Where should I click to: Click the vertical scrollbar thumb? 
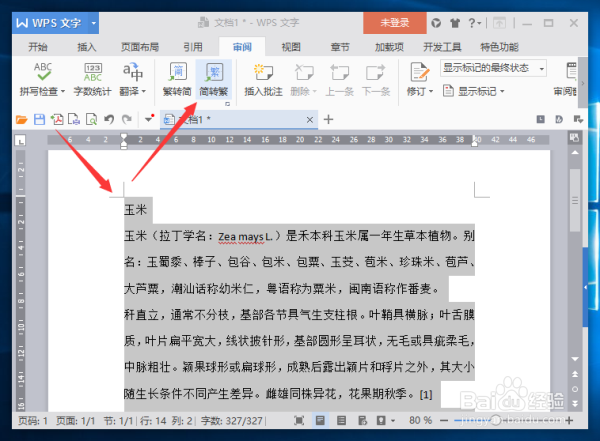click(x=575, y=200)
